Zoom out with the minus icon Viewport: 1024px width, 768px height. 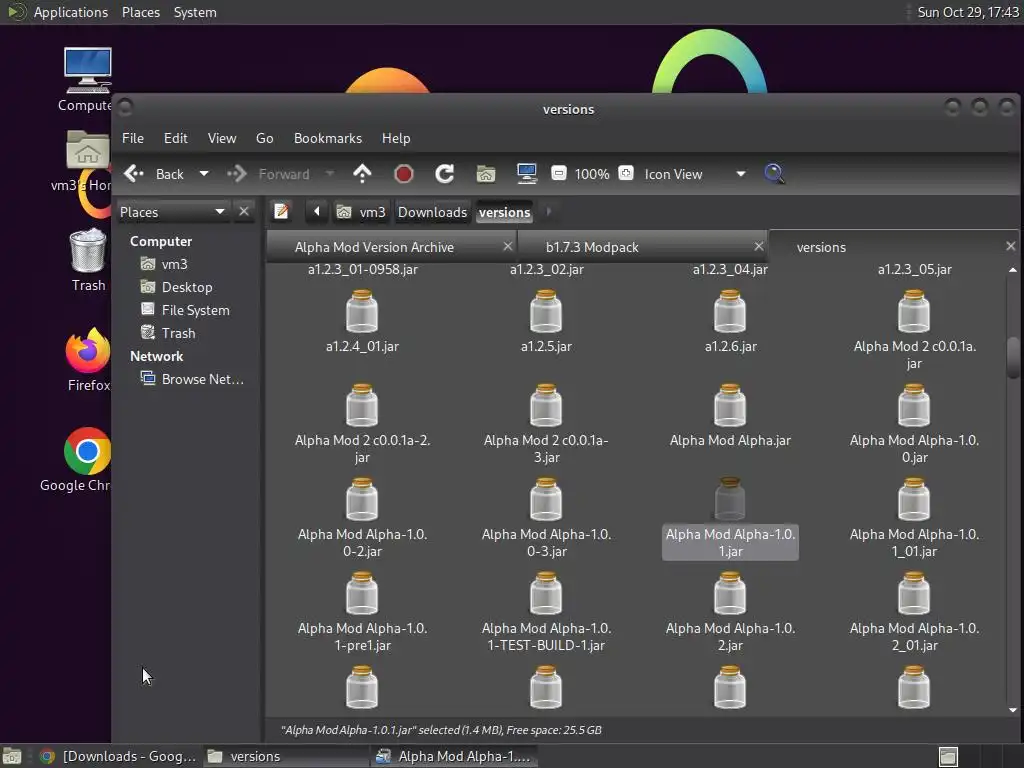point(558,174)
